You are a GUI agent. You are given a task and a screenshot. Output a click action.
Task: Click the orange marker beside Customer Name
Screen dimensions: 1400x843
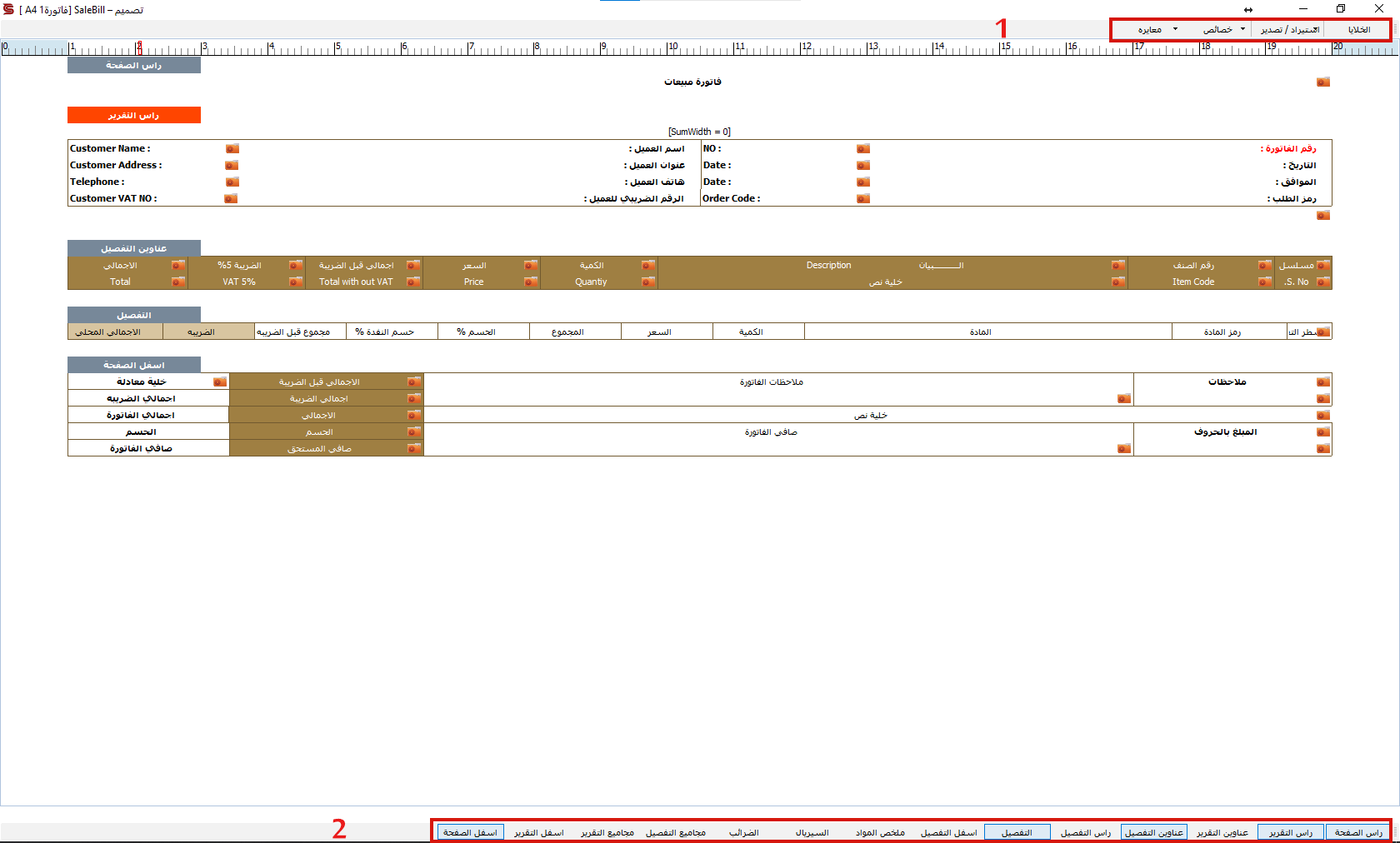[232, 149]
